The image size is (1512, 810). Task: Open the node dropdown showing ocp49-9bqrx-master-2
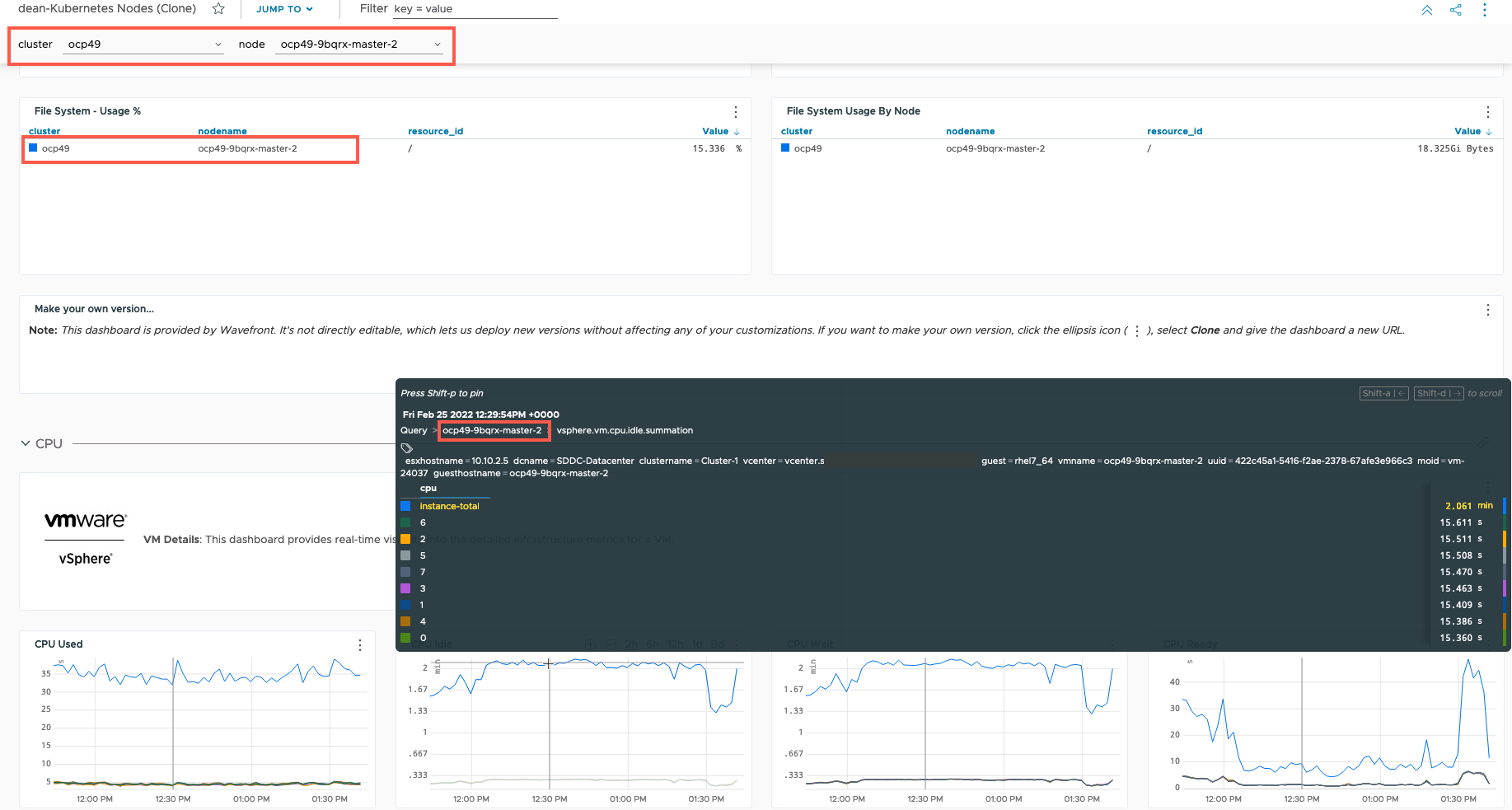(359, 44)
